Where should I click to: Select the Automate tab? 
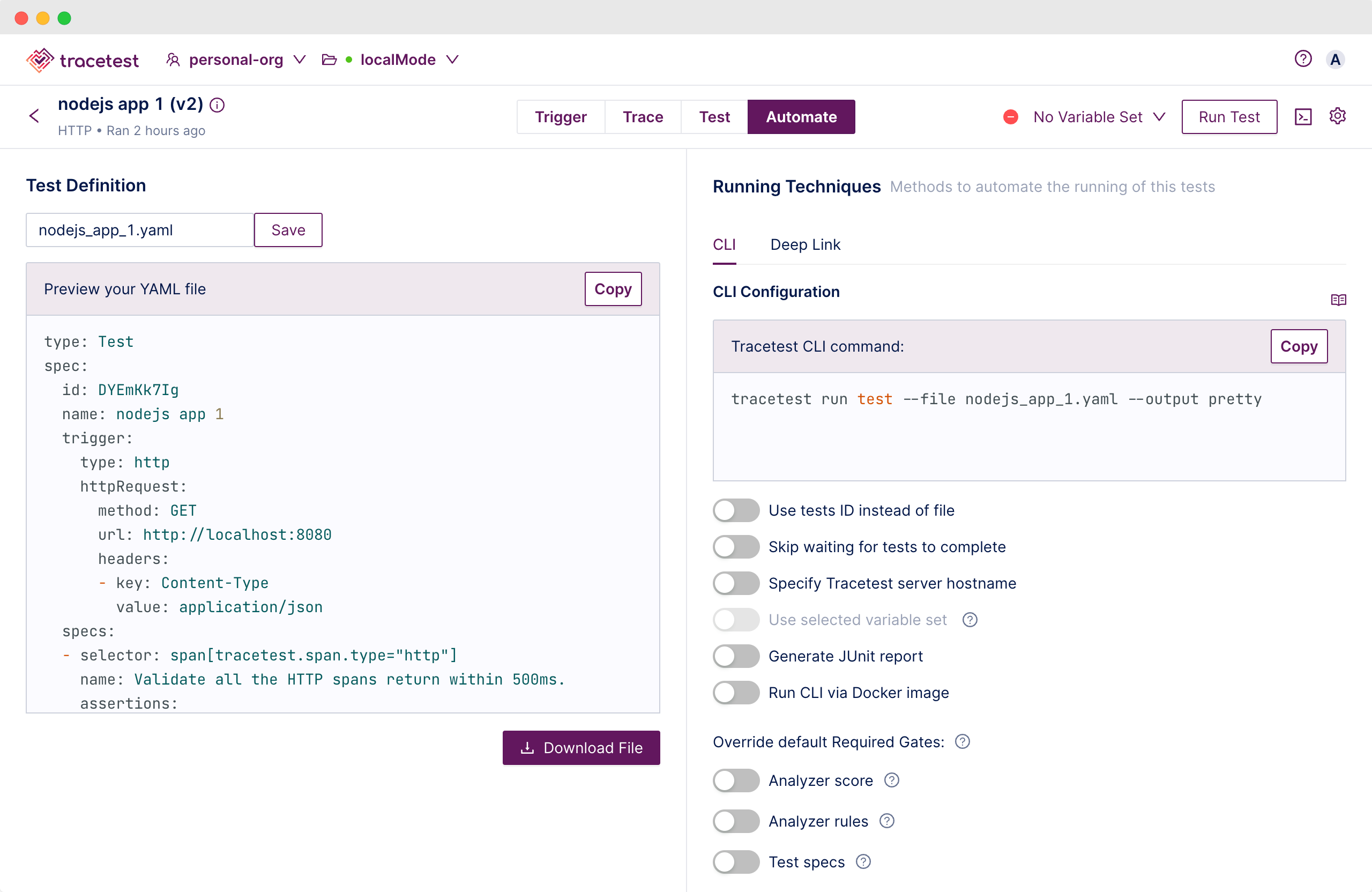801,117
